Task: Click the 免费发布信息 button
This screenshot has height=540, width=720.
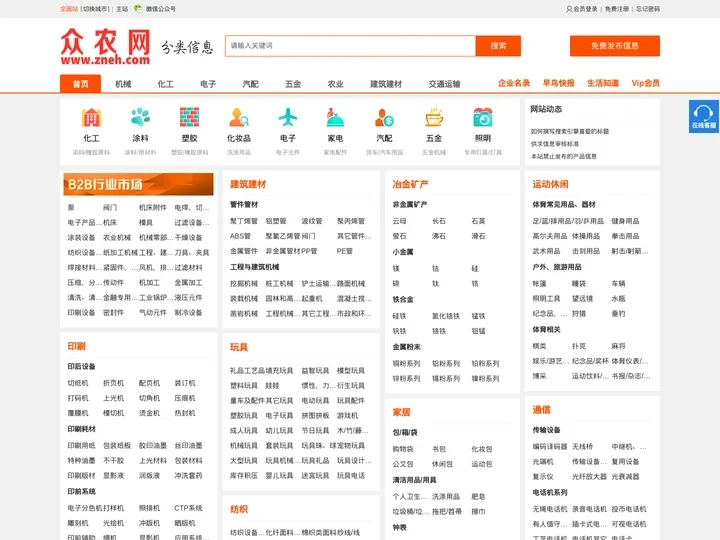Action: coord(614,45)
